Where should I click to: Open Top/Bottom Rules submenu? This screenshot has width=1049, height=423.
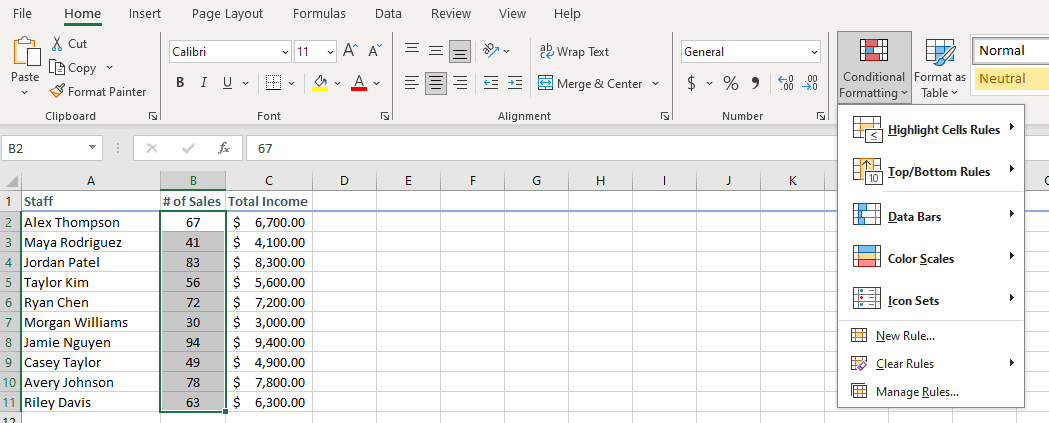pos(931,171)
